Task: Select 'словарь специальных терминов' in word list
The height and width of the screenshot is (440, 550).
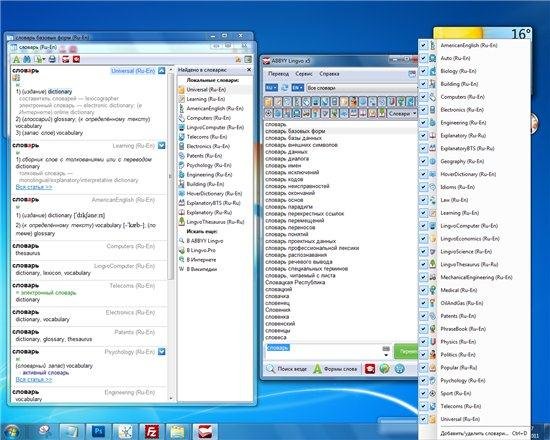Action: tap(307, 268)
